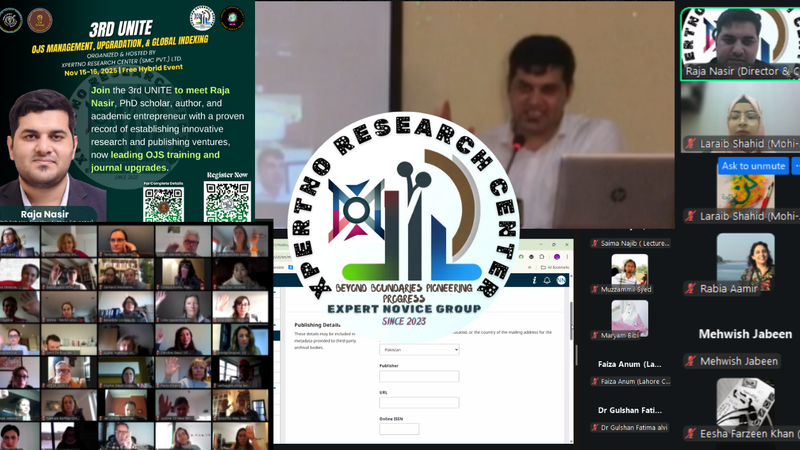Click the Chrome three-dot menu icon
Screen dimensions: 800x450
(565, 255)
